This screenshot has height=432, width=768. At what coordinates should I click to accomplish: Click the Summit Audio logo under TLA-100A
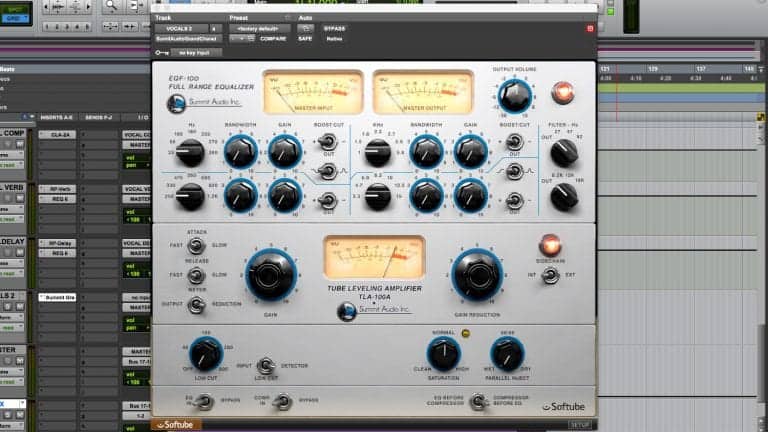pos(375,311)
